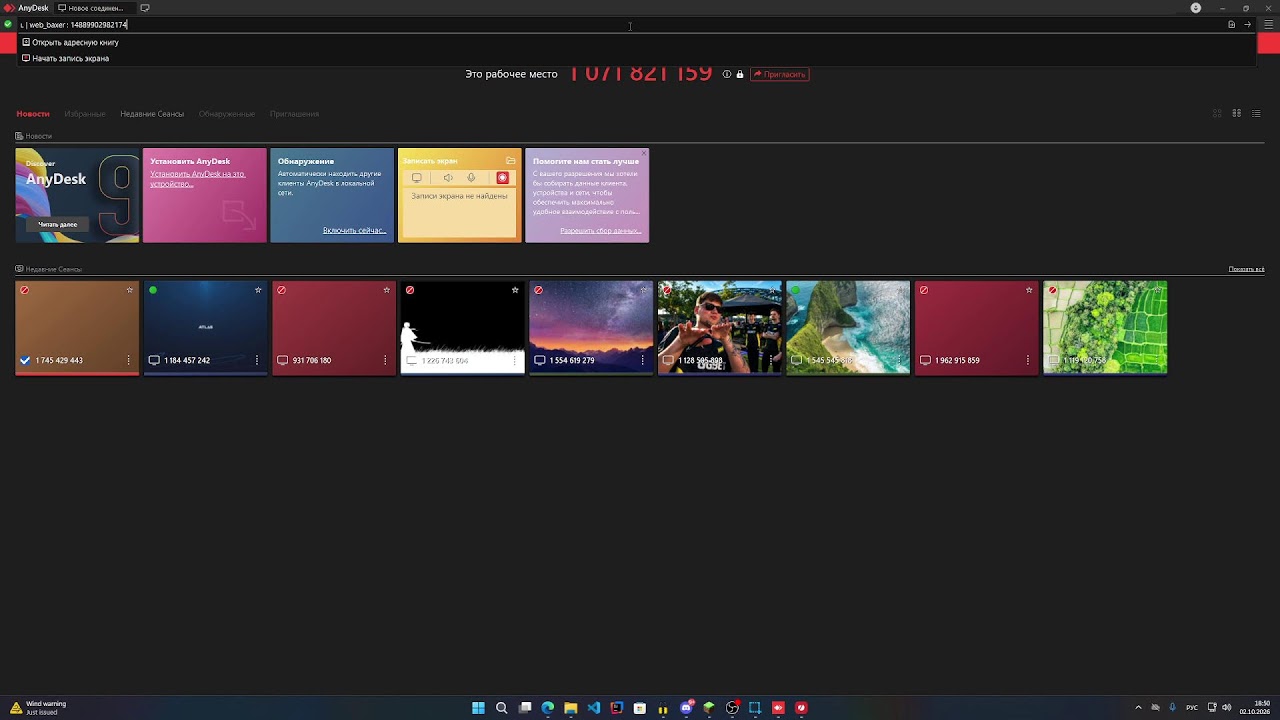Open the AnyDesk main hamburger menu
The width and height of the screenshot is (1280, 720).
[x=1268, y=24]
